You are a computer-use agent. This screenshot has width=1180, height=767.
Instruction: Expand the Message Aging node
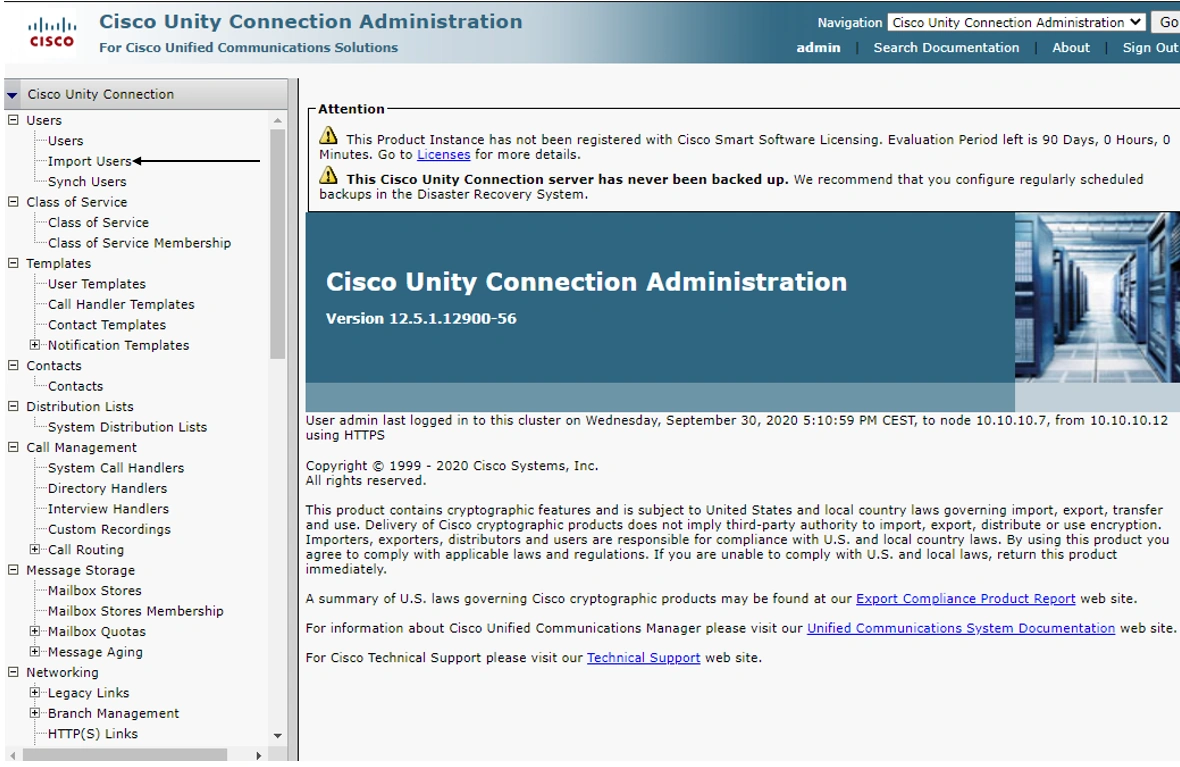(35, 651)
